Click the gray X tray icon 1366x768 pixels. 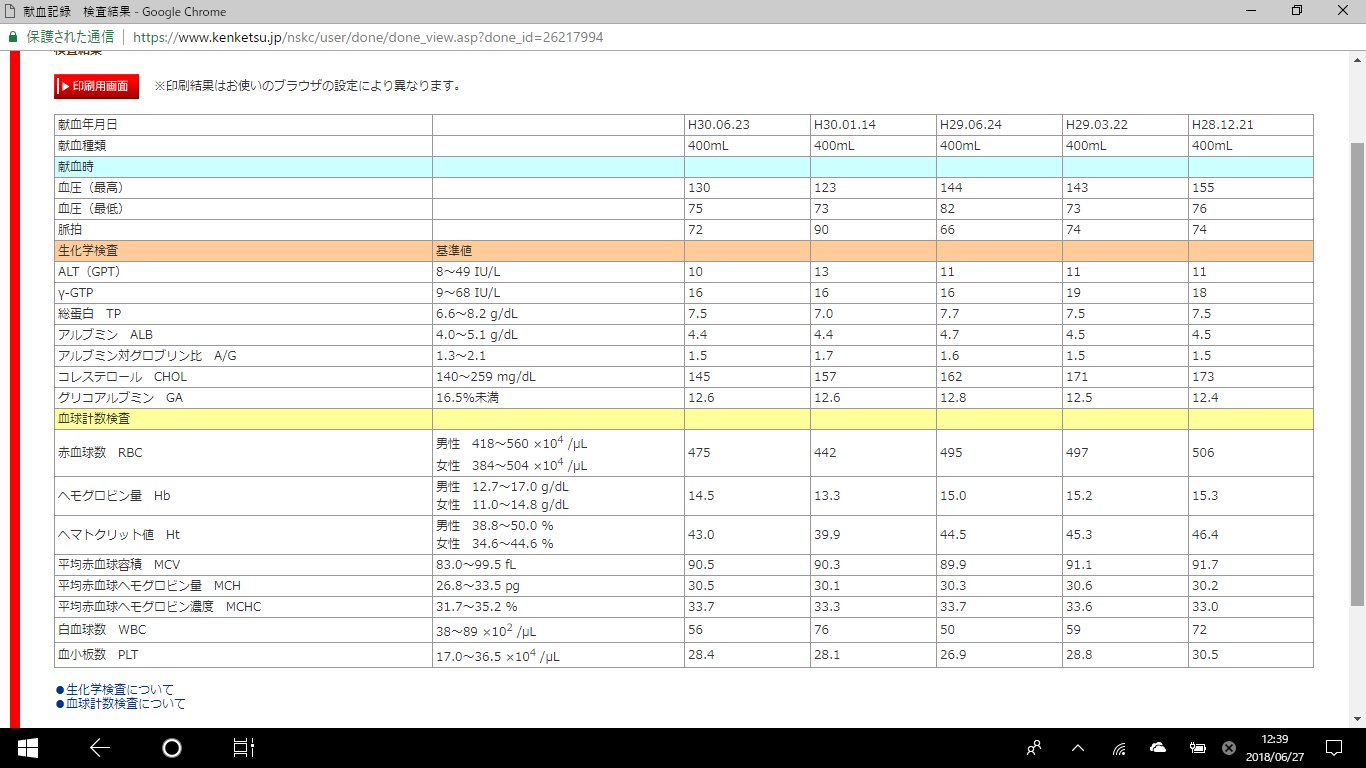(1229, 748)
